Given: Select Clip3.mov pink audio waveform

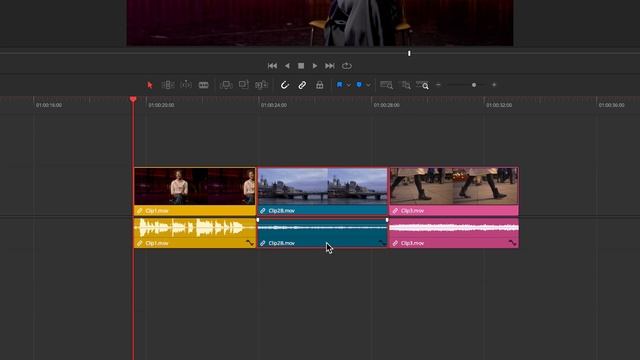Looking at the screenshot, I should [454, 228].
